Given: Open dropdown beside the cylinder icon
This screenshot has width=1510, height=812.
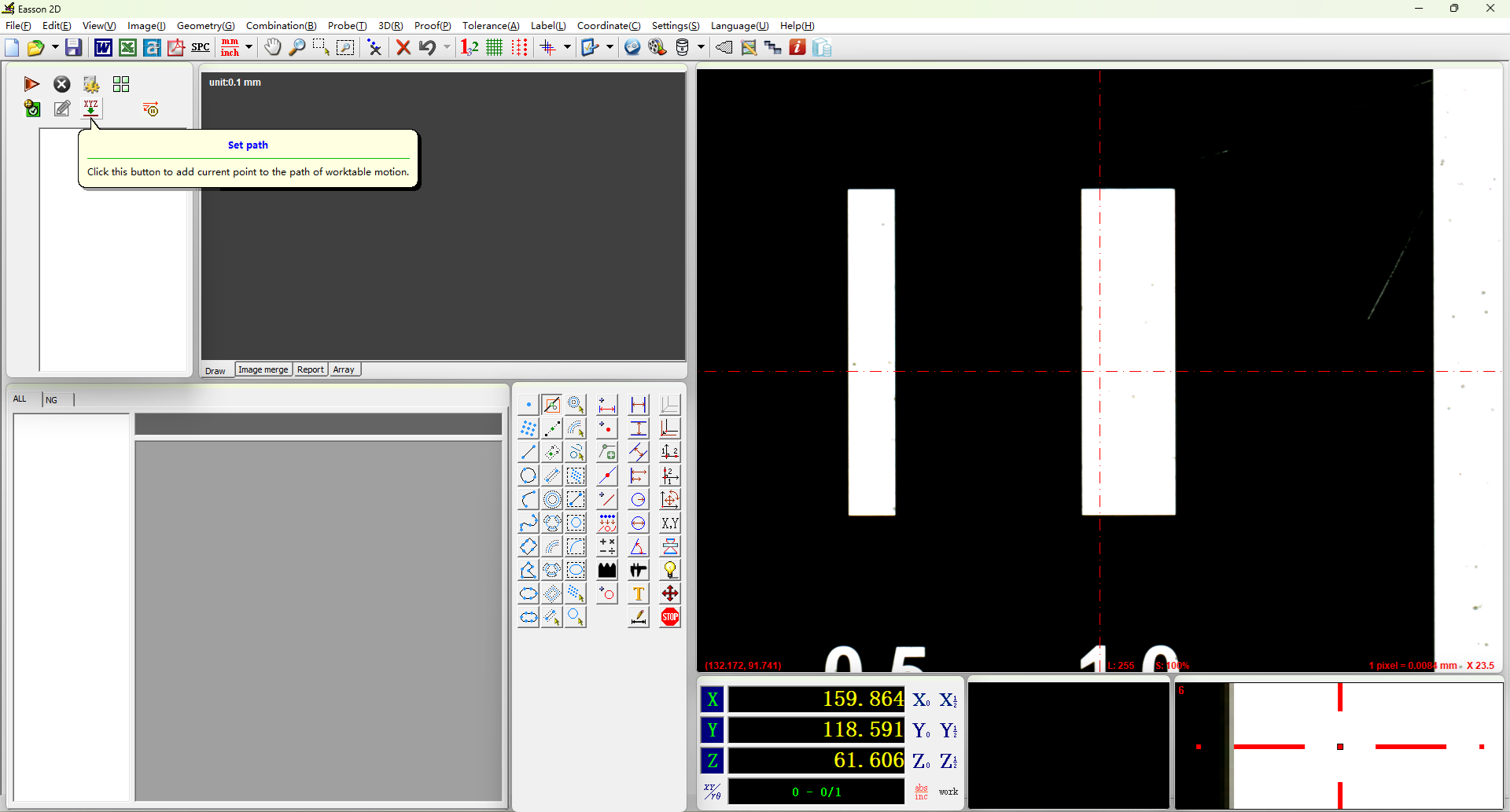Looking at the screenshot, I should (701, 48).
